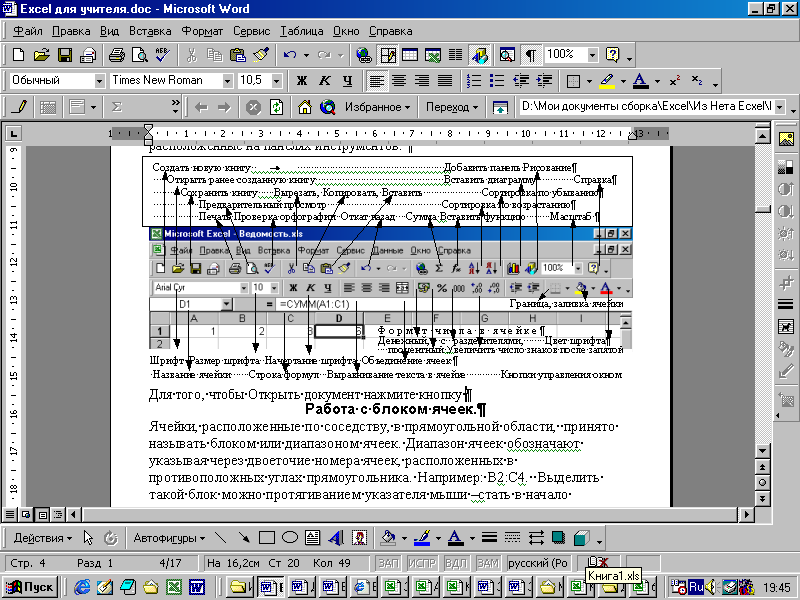Toggle ЗАП in the status bar
This screenshot has width=800, height=600.
(388, 563)
